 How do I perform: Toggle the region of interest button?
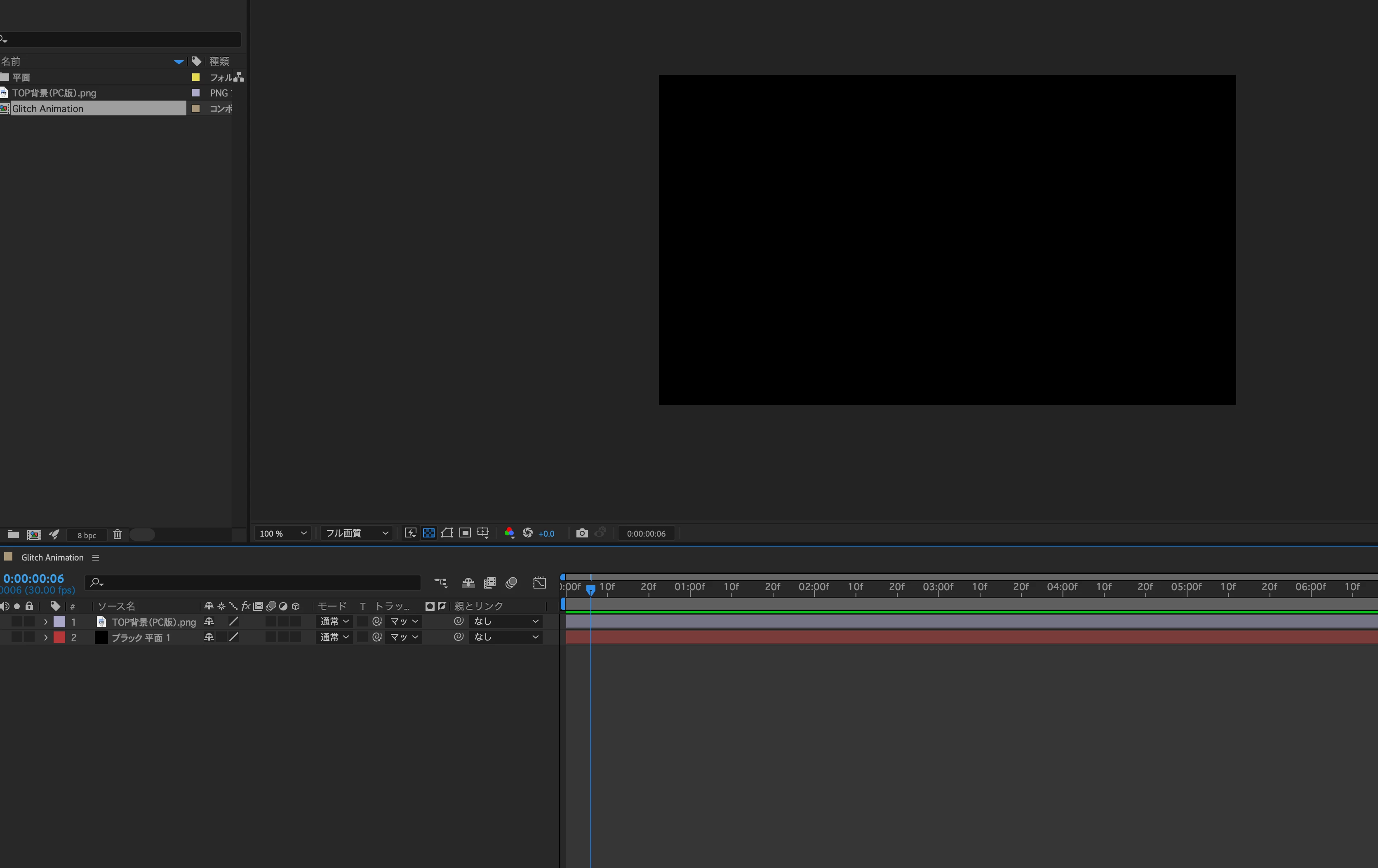click(465, 533)
